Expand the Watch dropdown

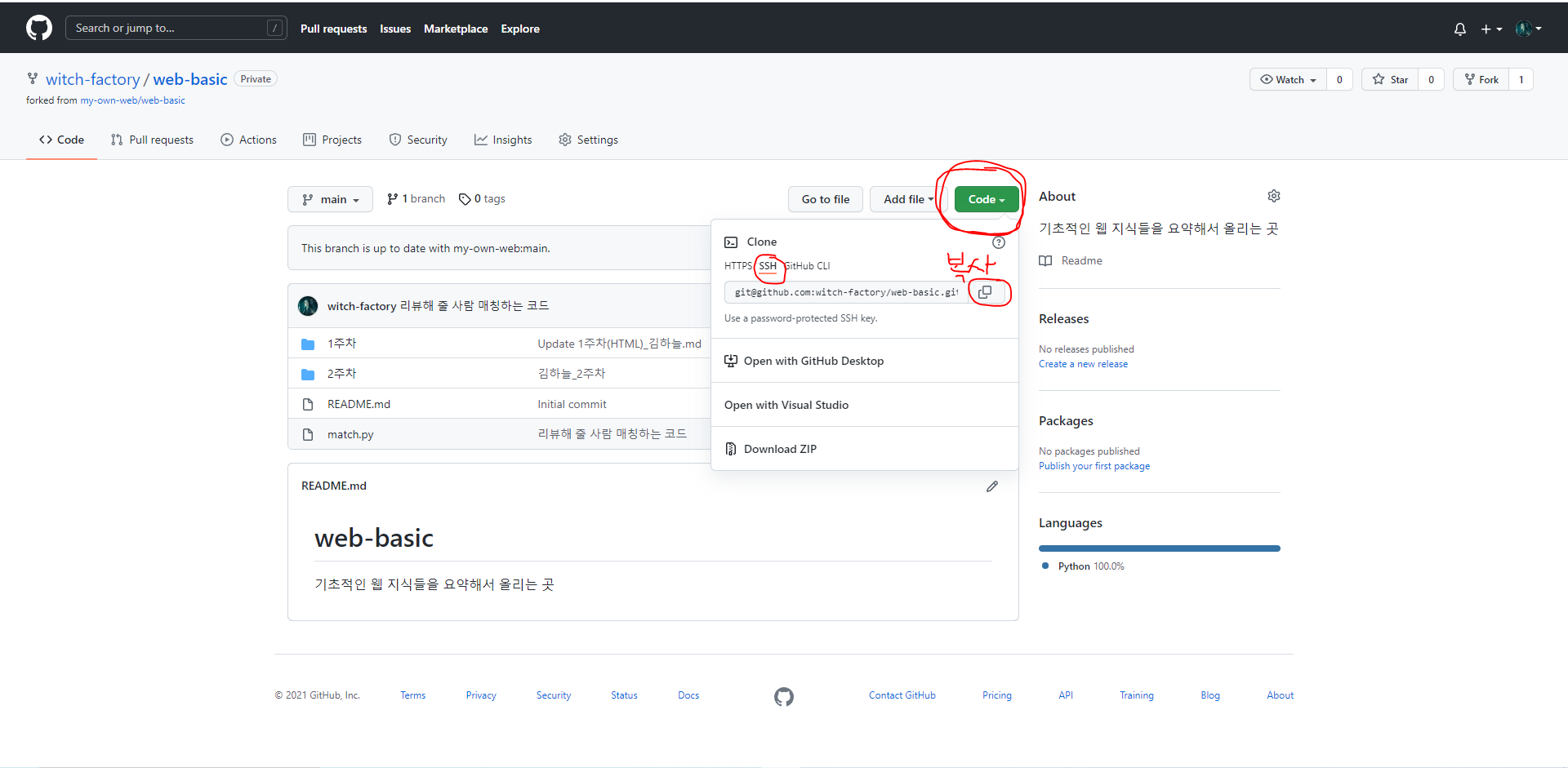tap(1288, 80)
